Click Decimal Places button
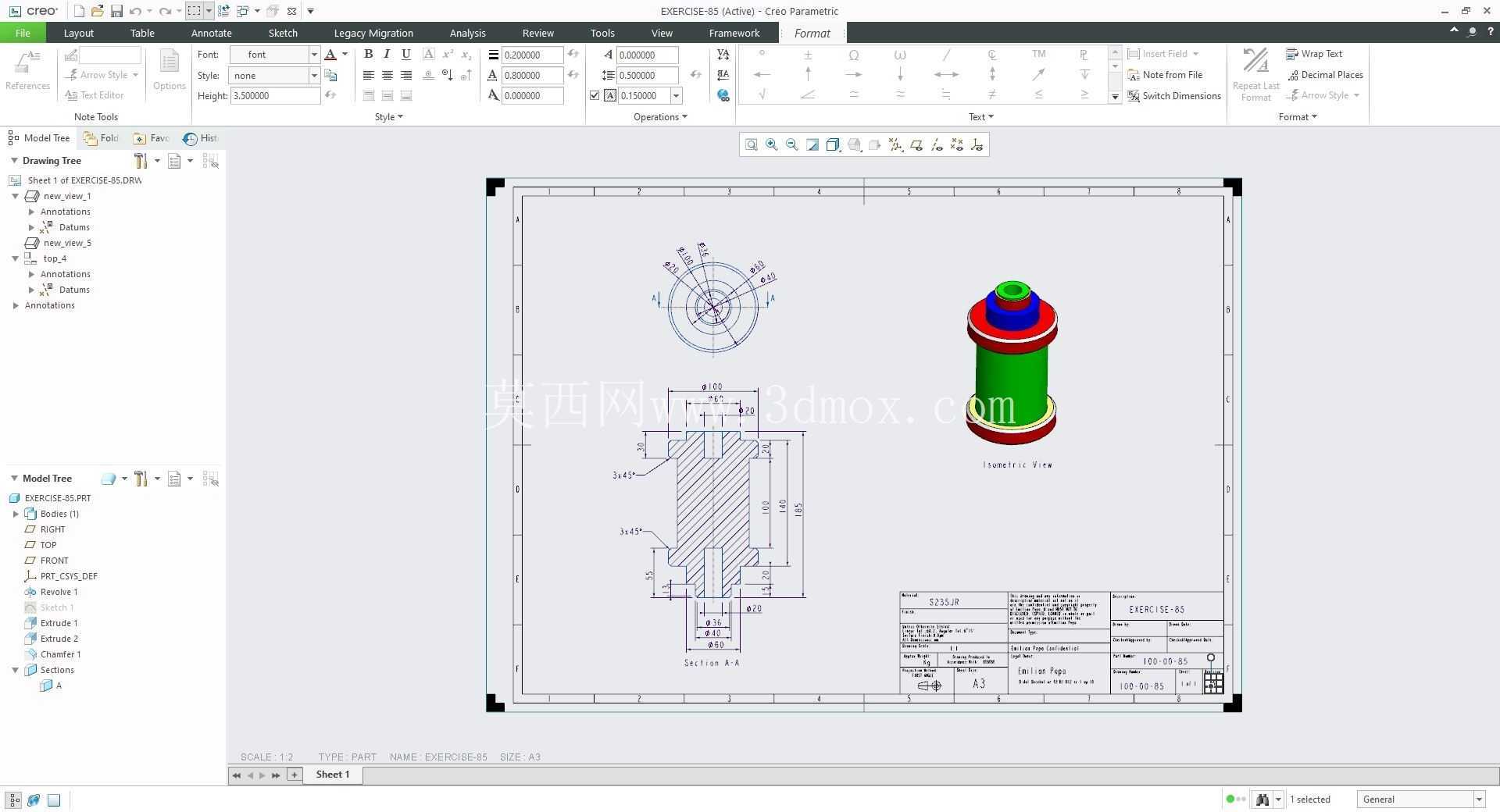The image size is (1500, 812). [x=1324, y=75]
